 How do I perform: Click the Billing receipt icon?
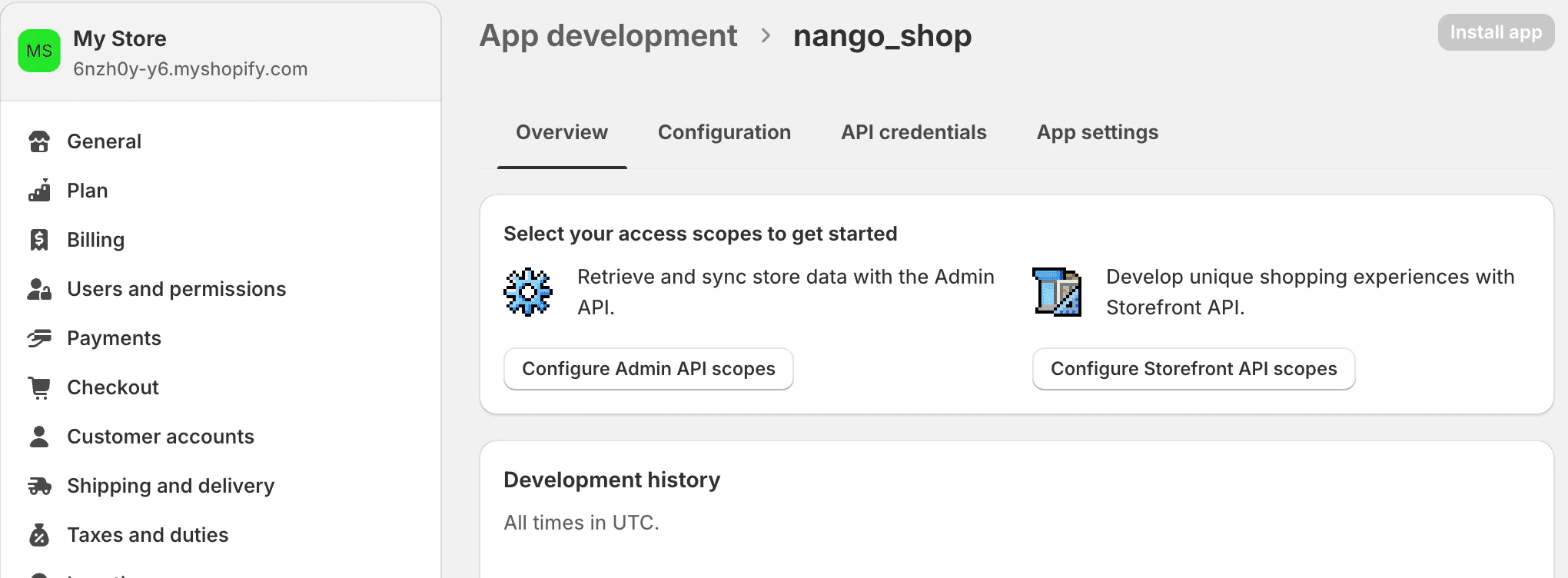(39, 240)
